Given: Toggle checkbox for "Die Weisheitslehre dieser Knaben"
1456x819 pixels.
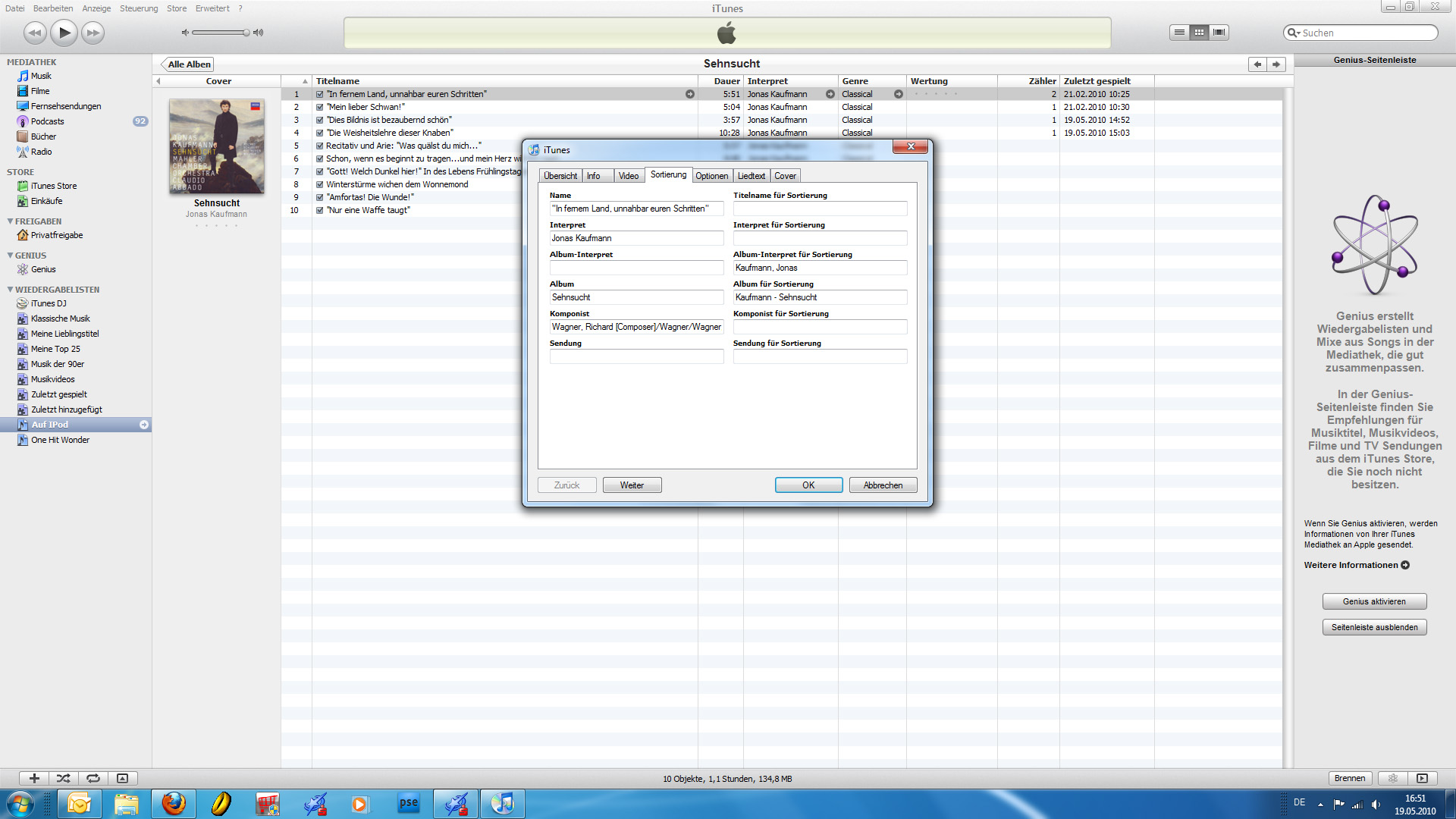Looking at the screenshot, I should point(320,133).
